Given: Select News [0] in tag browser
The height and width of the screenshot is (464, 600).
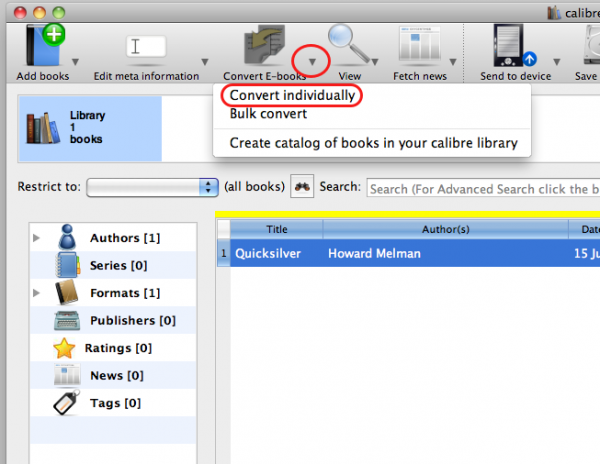Looking at the screenshot, I should click(117, 376).
